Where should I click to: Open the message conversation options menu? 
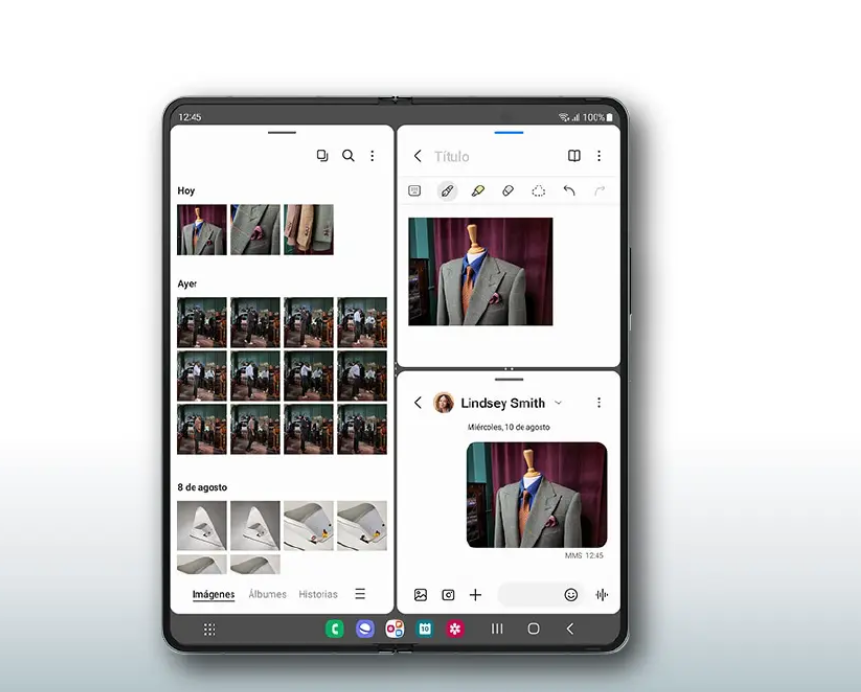599,403
